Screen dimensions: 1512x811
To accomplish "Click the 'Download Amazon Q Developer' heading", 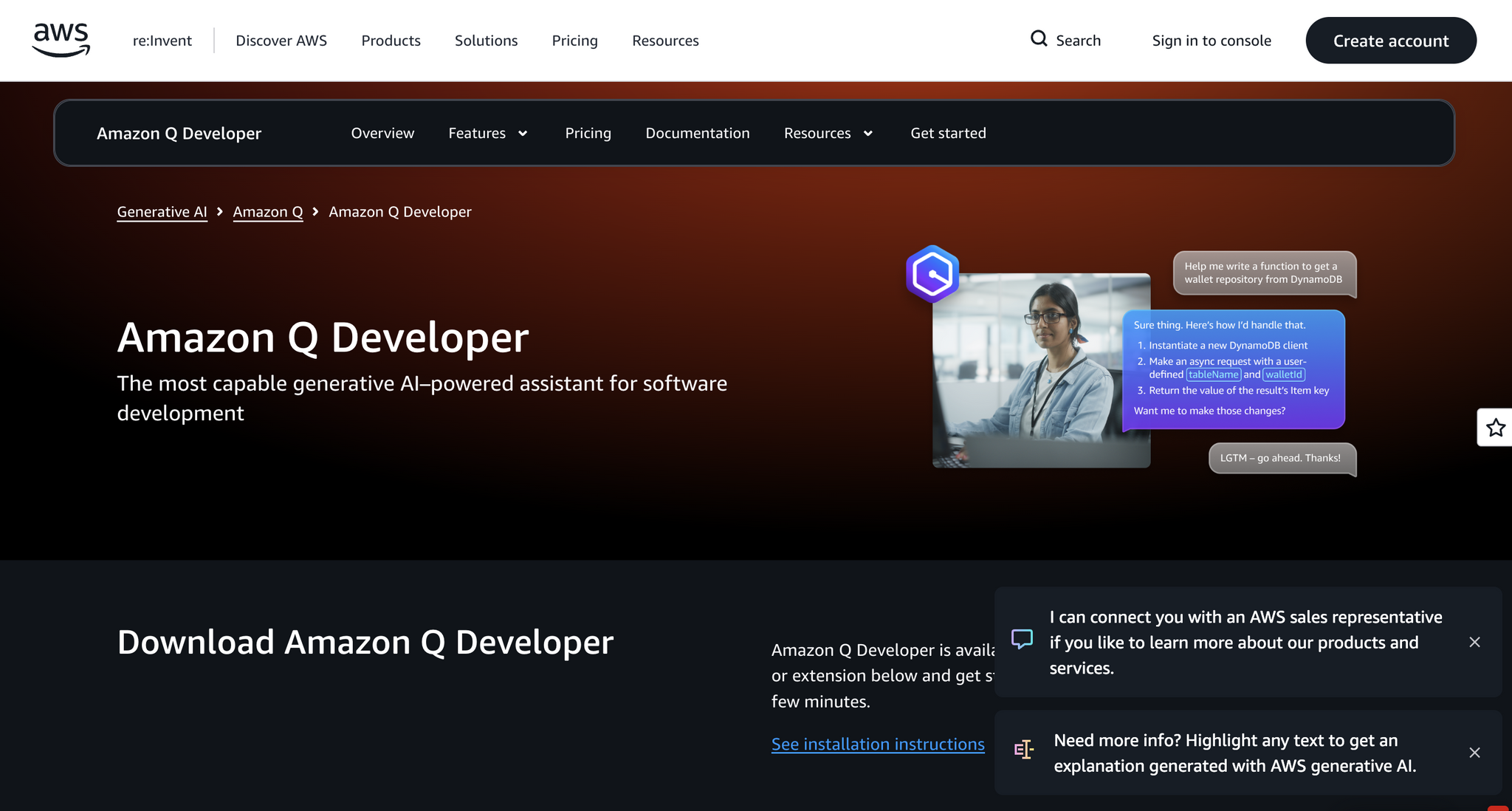I will [365, 642].
